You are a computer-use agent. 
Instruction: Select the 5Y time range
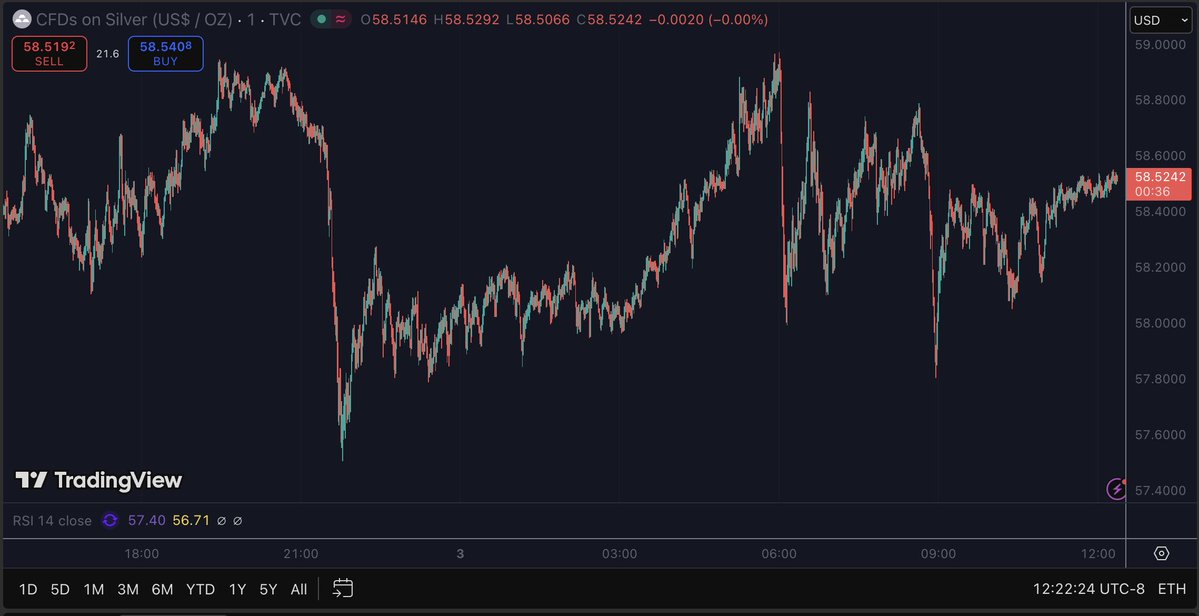[268, 589]
